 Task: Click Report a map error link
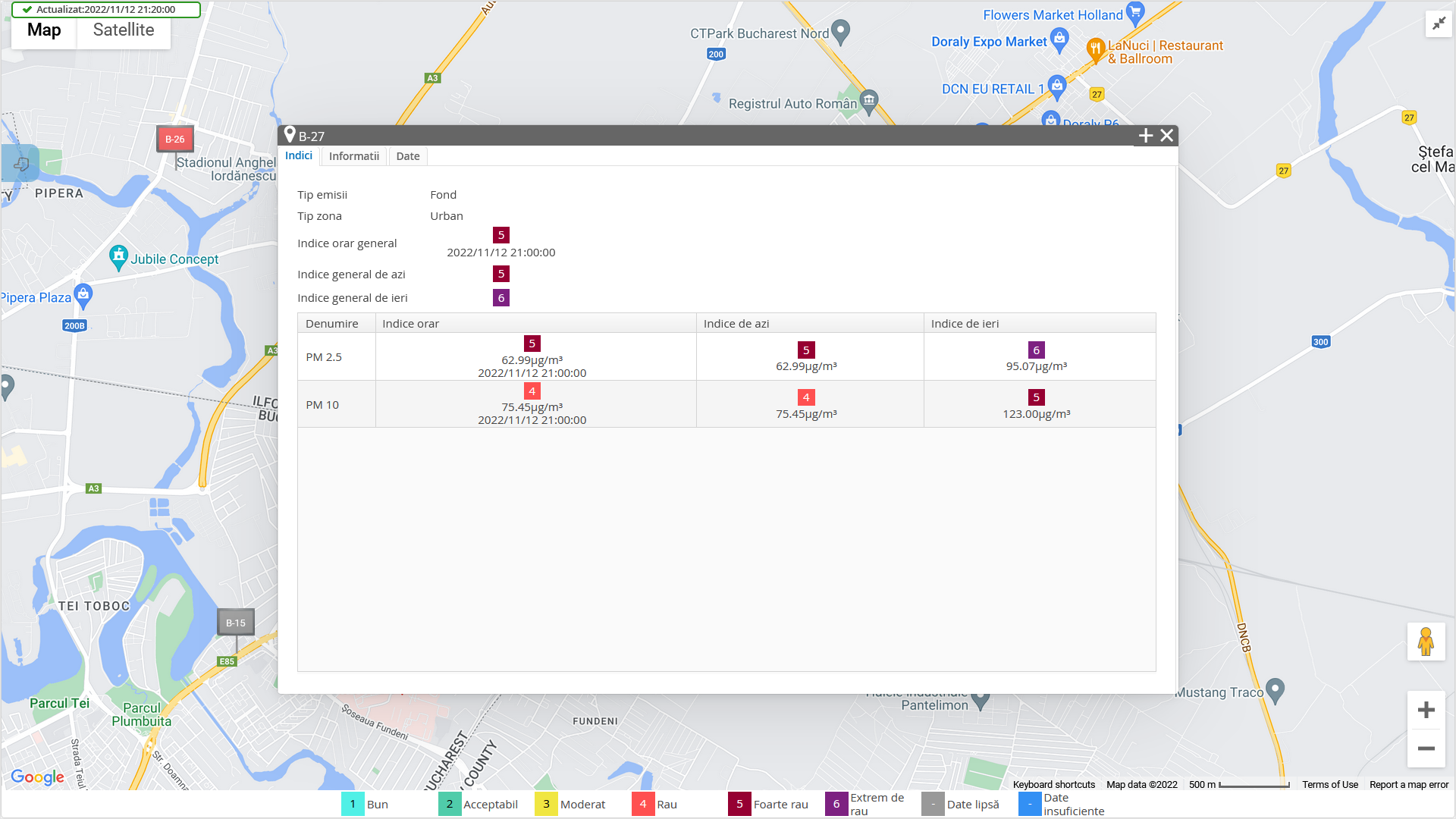tap(1408, 785)
